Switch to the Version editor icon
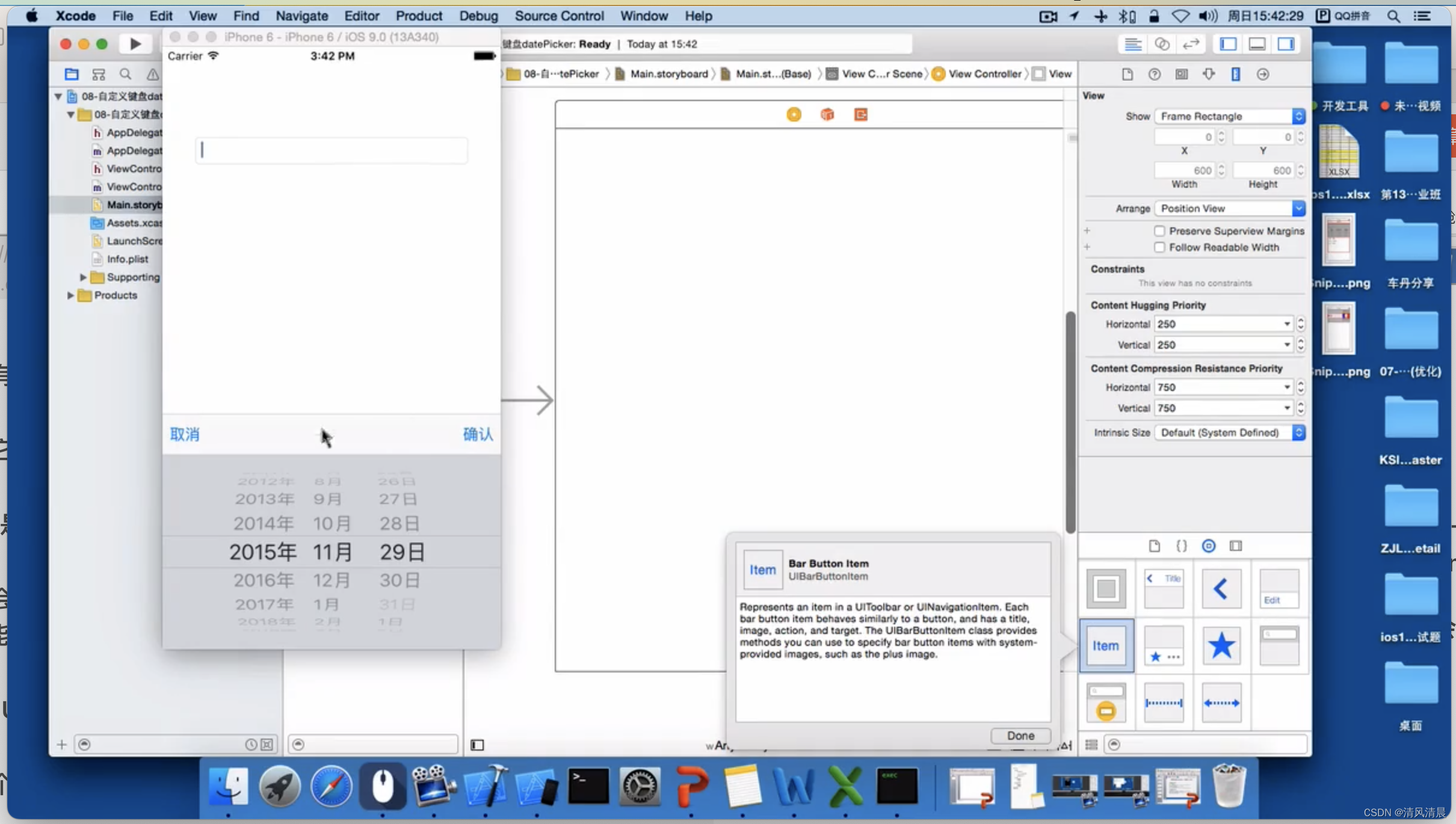 coord(1191,44)
